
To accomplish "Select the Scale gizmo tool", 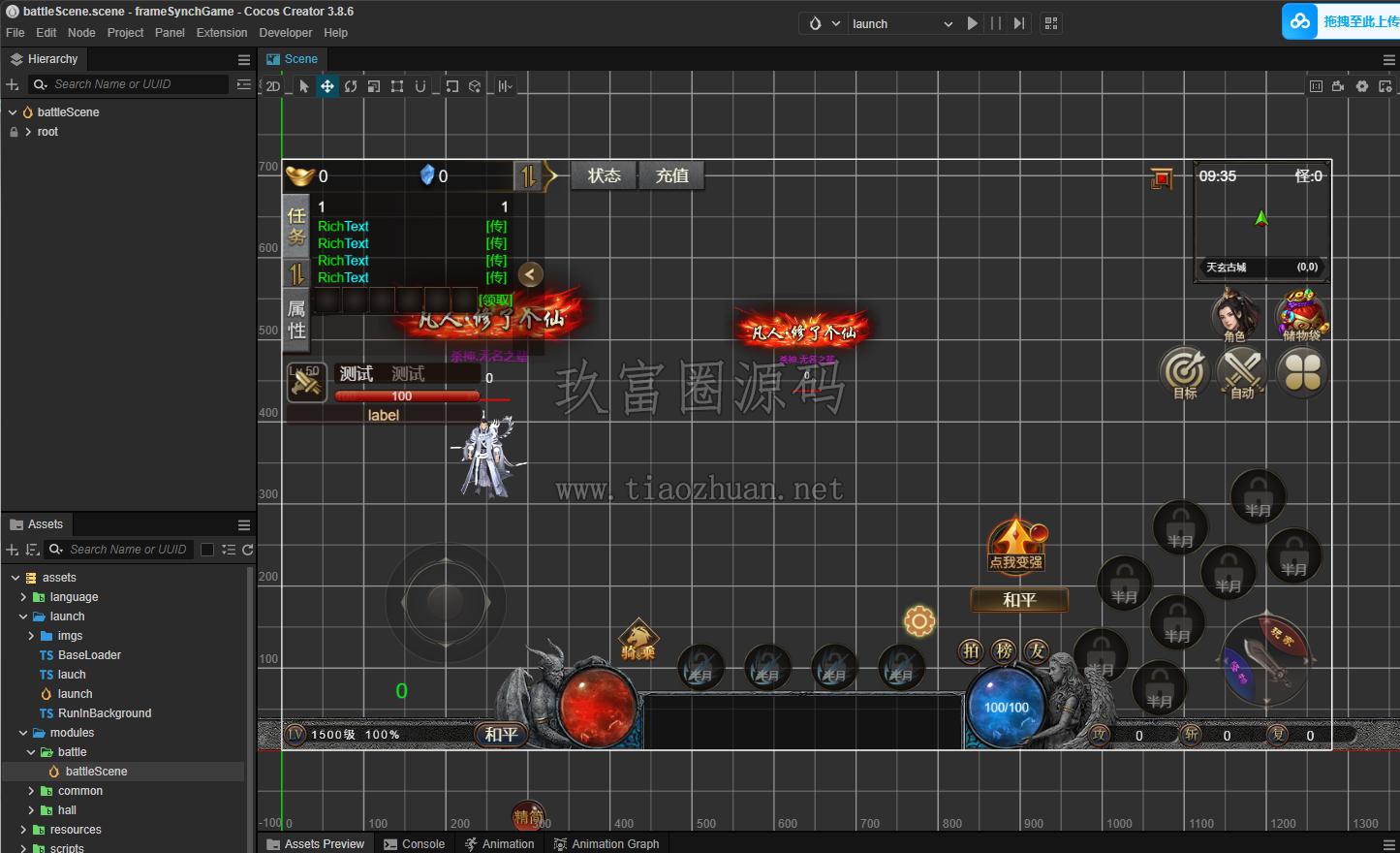I will click(374, 86).
